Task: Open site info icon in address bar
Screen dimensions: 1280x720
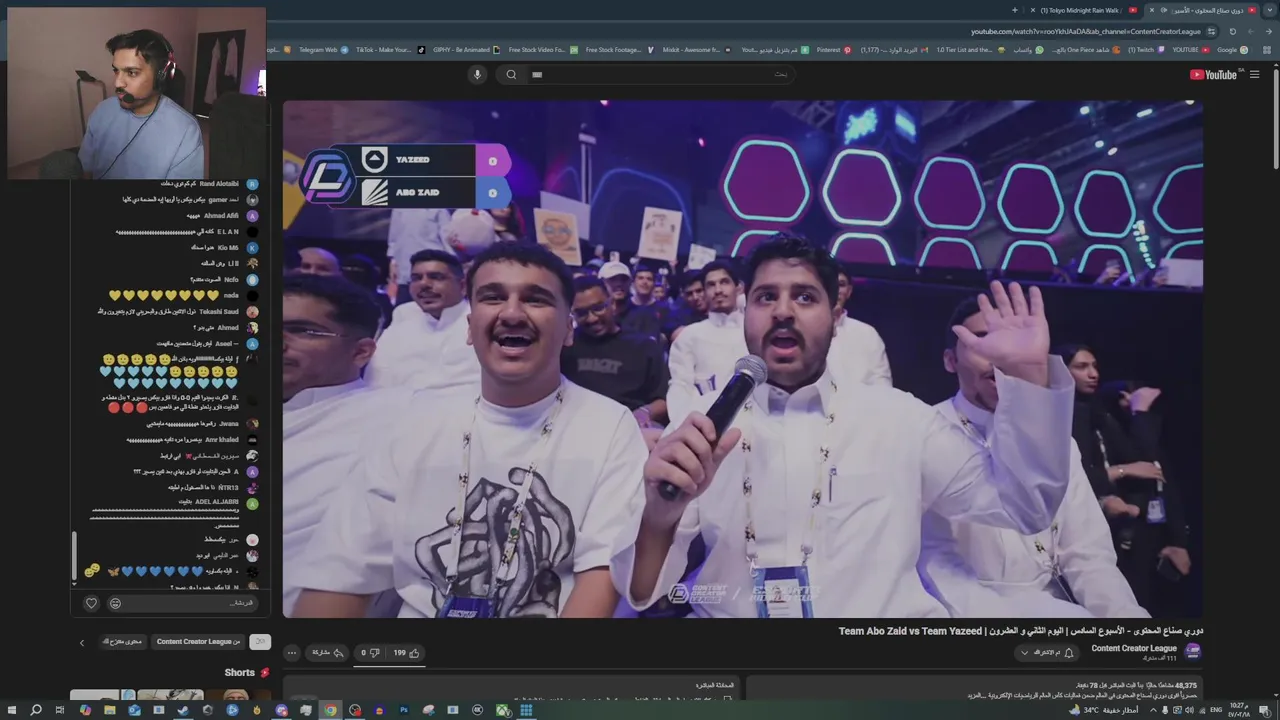Action: (1211, 32)
